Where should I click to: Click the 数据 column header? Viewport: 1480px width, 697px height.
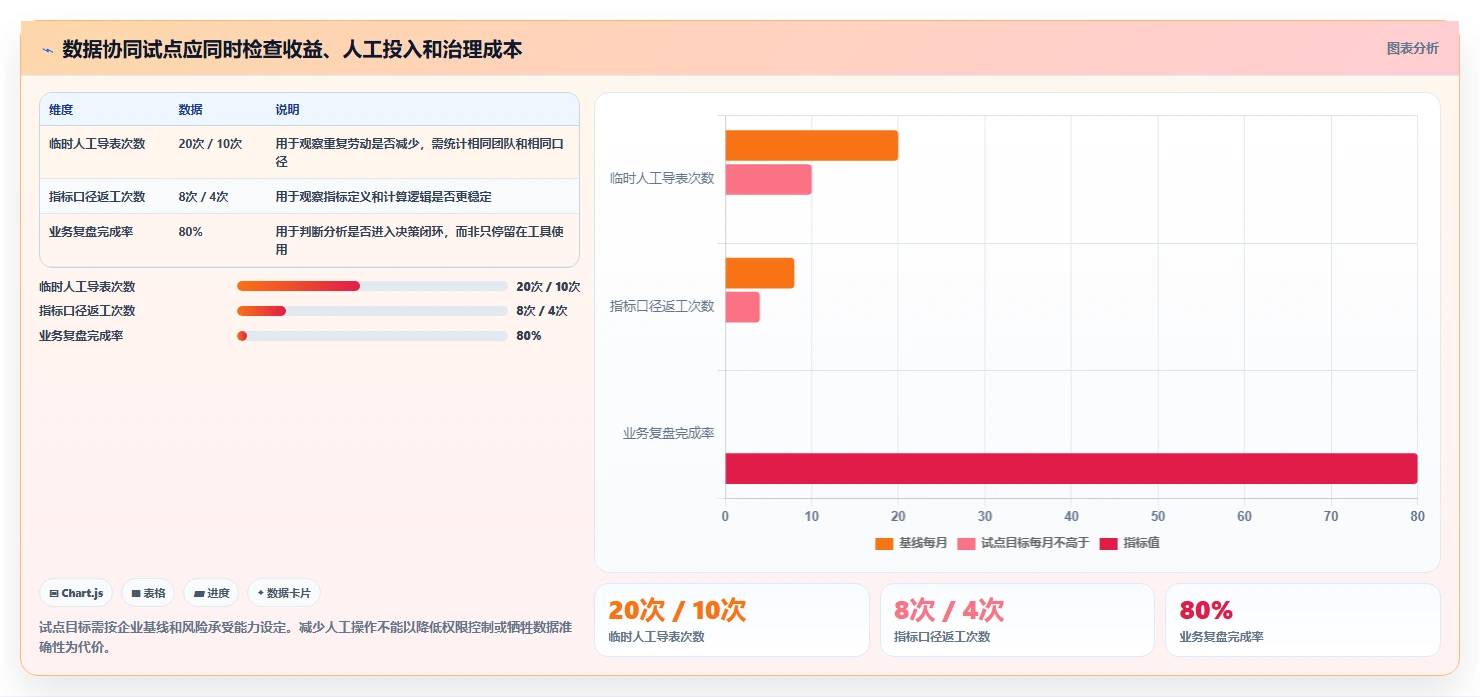pyautogui.click(x=190, y=110)
